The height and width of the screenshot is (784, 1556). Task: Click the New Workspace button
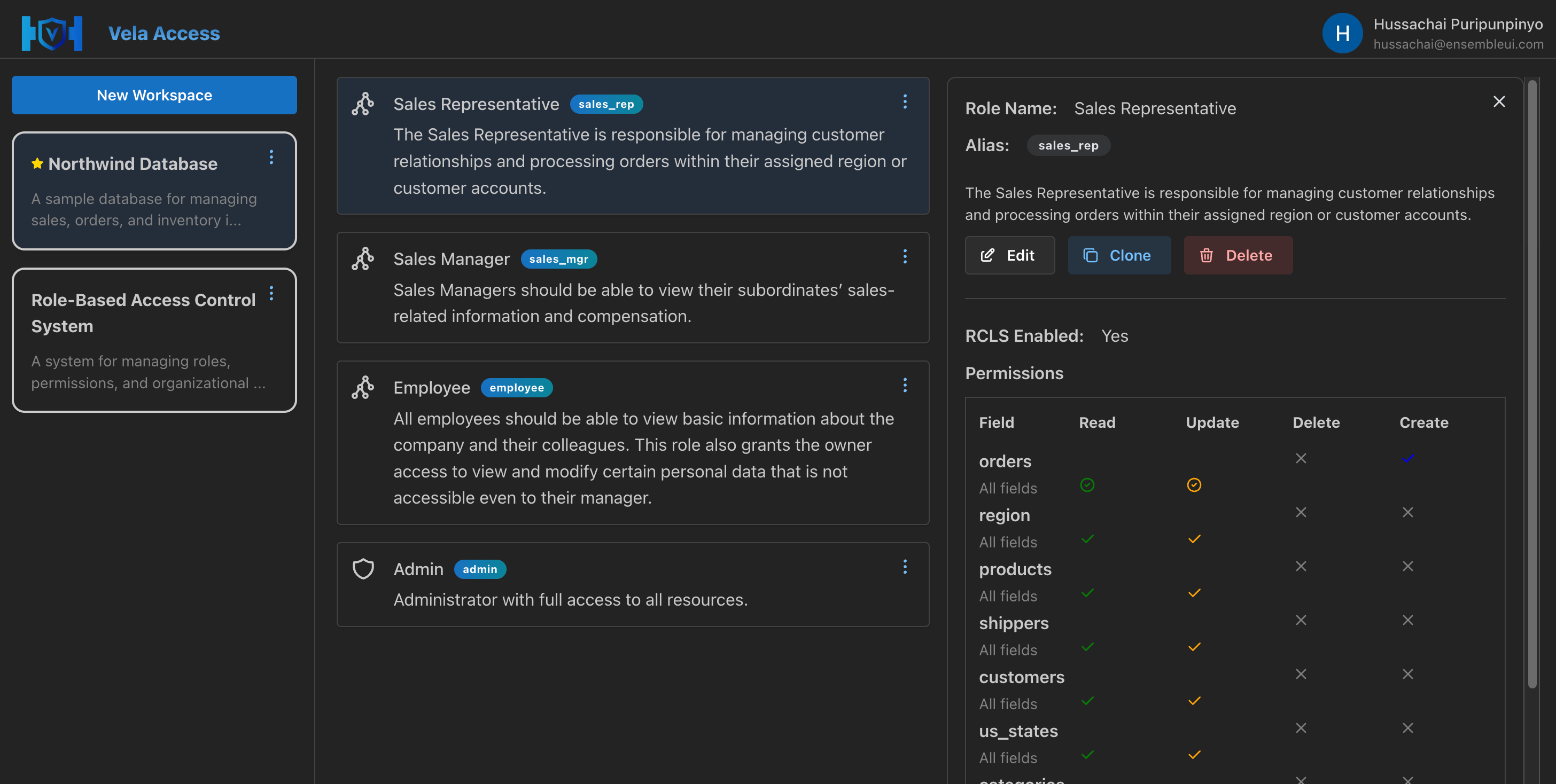tap(154, 95)
